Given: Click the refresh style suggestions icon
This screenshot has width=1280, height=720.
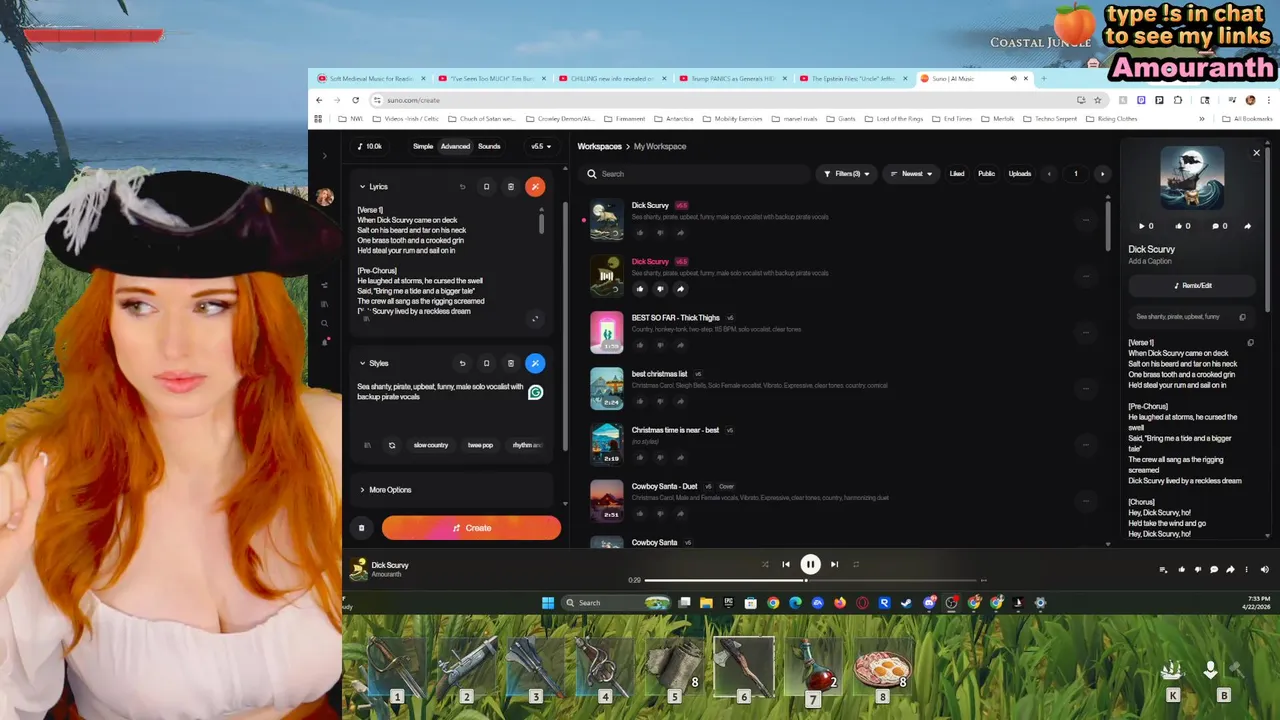Looking at the screenshot, I should click(x=392, y=445).
